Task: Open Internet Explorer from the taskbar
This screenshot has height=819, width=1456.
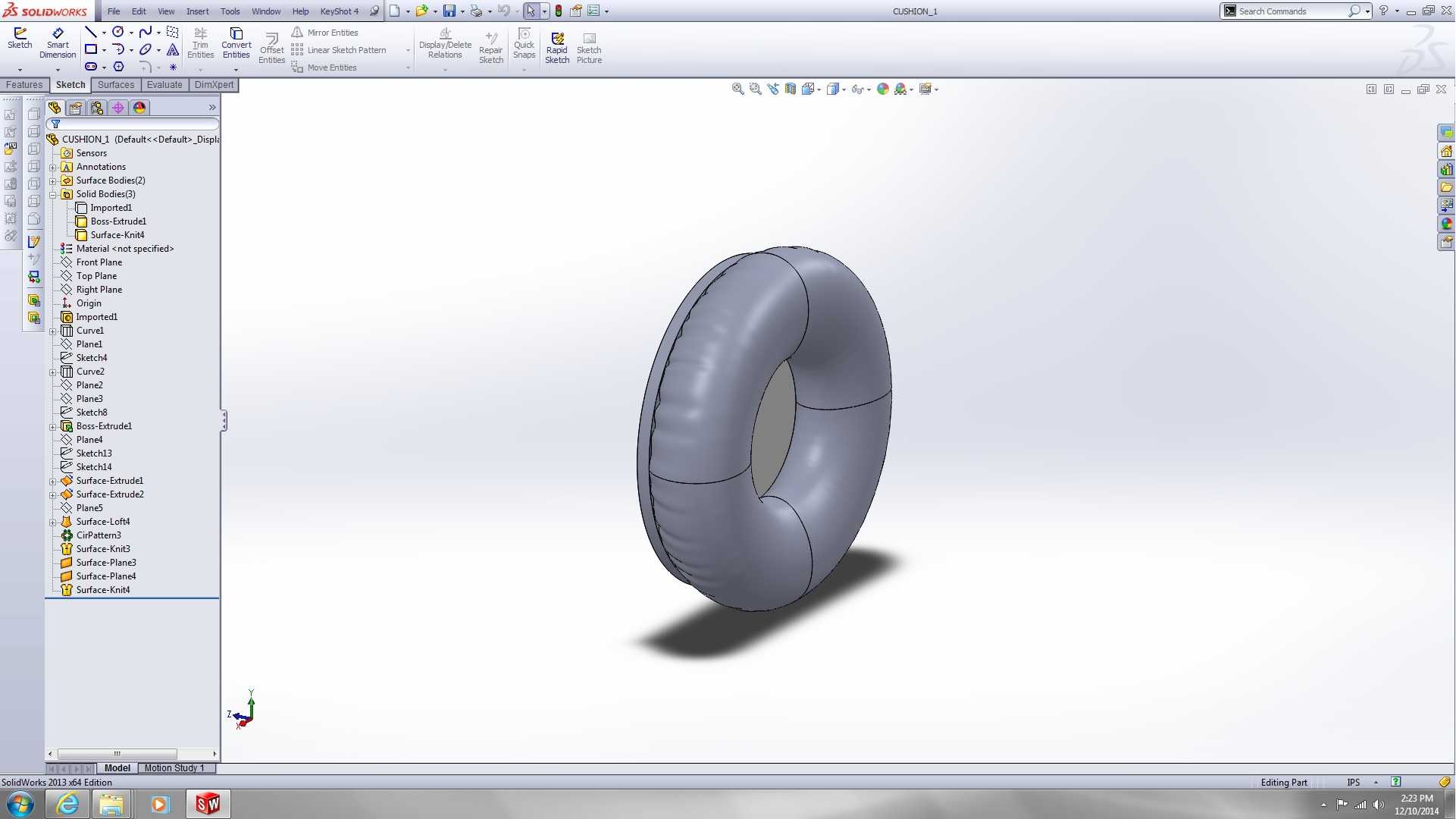Action: click(x=67, y=804)
